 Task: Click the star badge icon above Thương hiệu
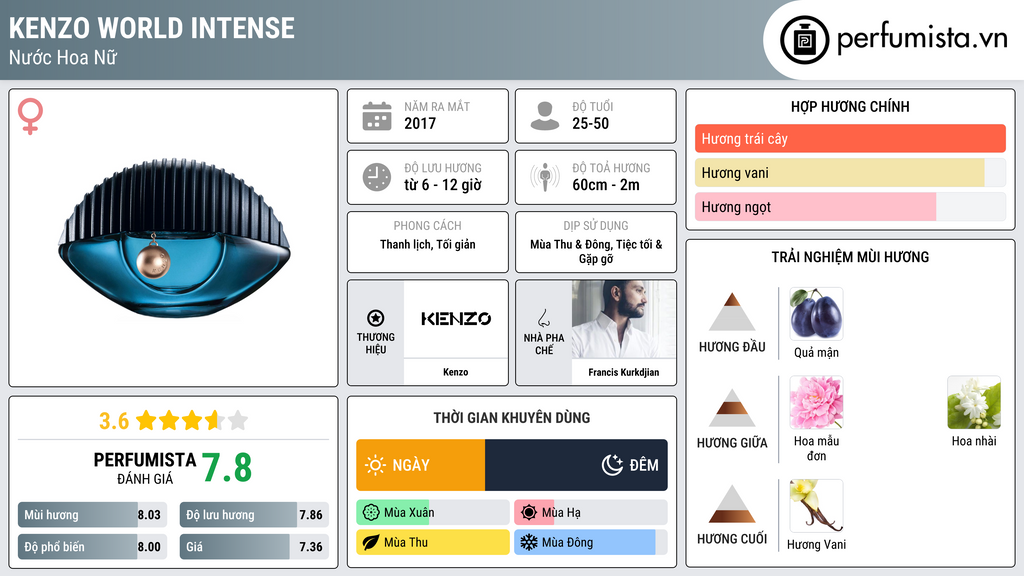coord(376,318)
